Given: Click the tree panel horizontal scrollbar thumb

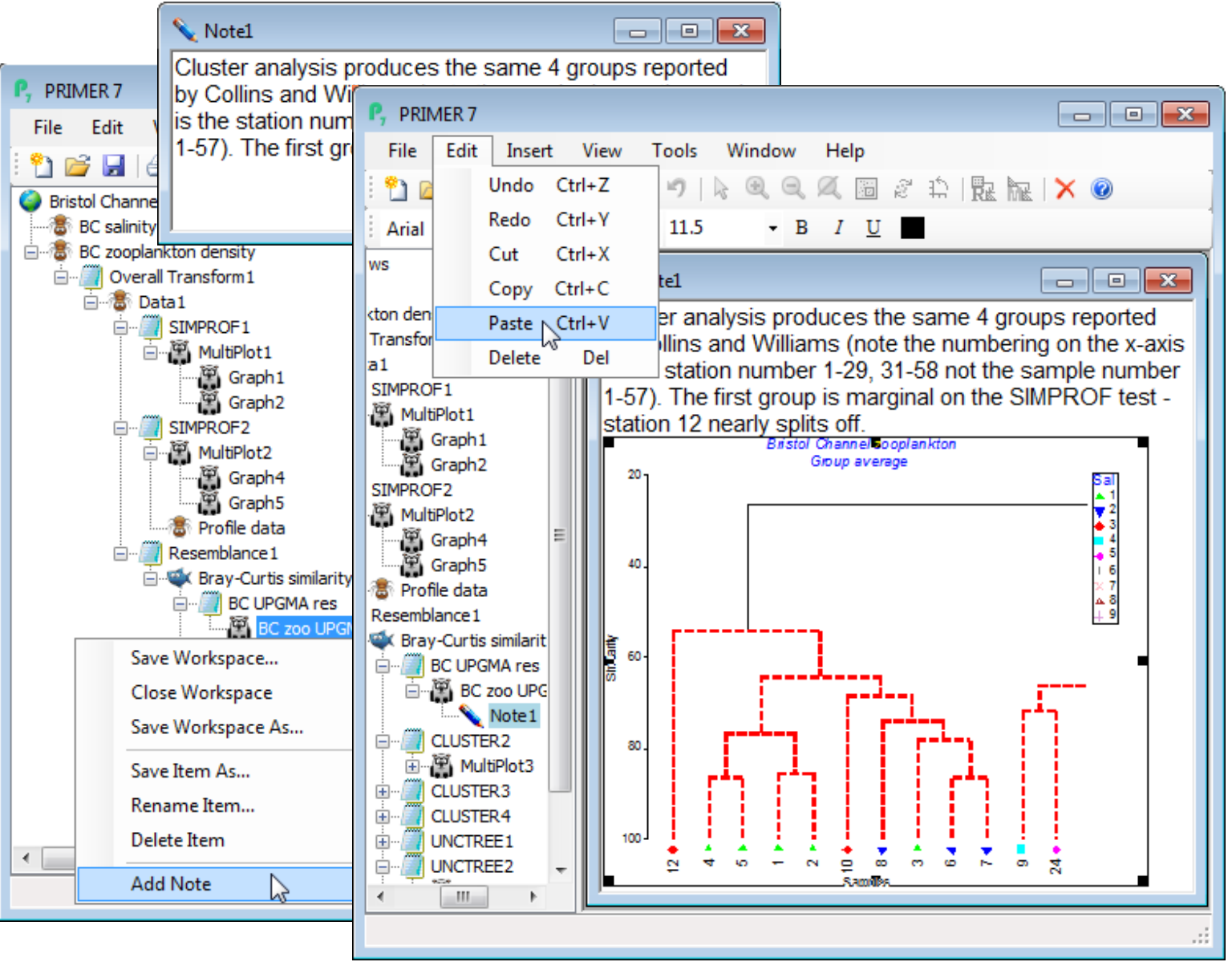Looking at the screenshot, I should [x=463, y=896].
